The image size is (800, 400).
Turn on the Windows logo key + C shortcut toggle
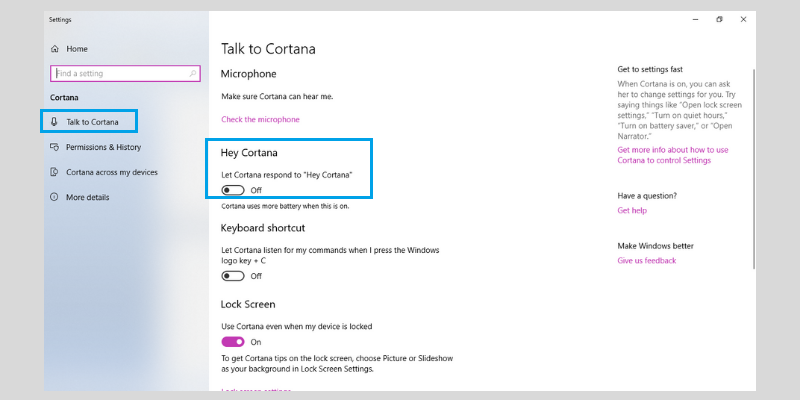point(233,276)
